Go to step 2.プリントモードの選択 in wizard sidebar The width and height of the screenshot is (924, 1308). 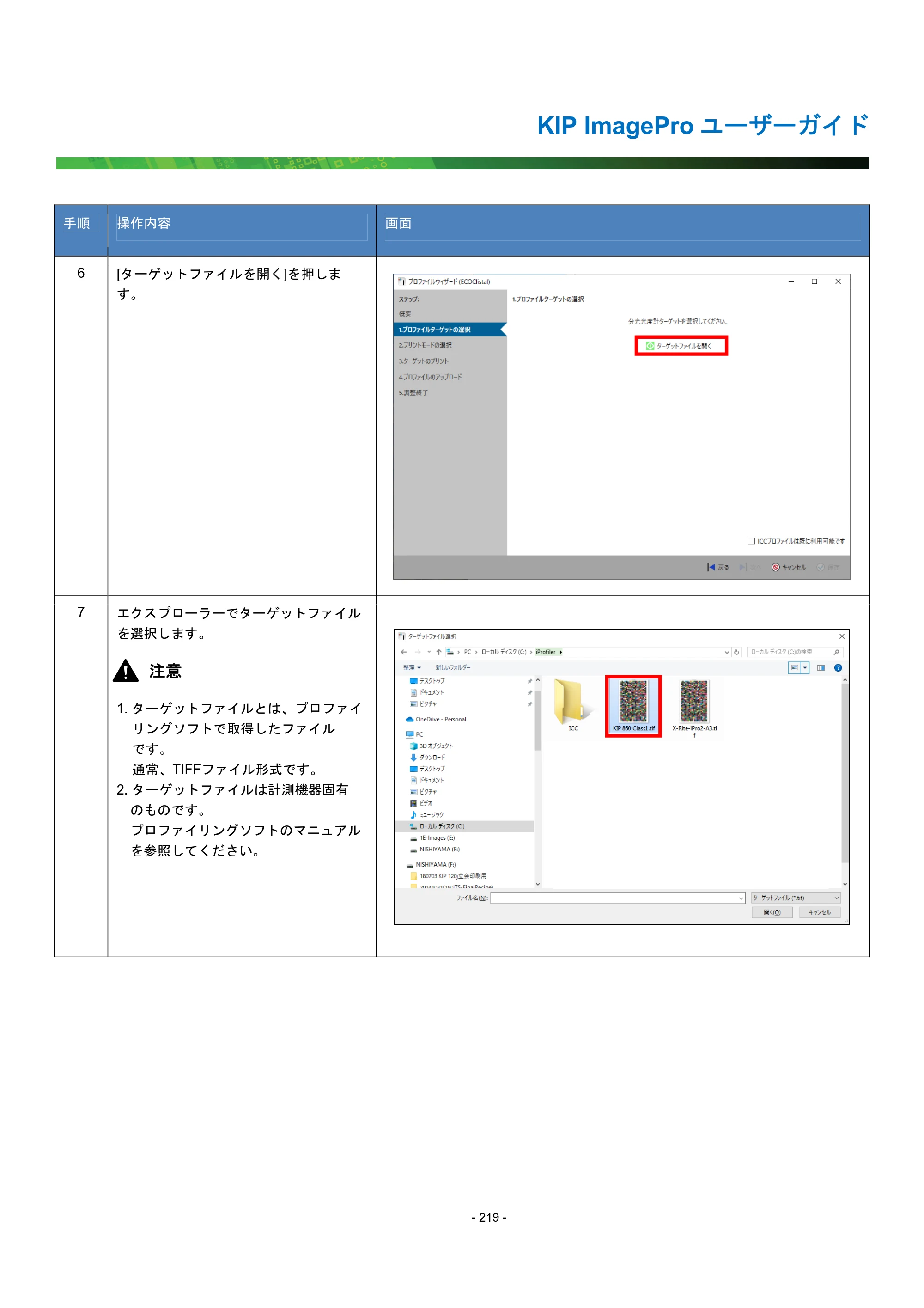426,345
